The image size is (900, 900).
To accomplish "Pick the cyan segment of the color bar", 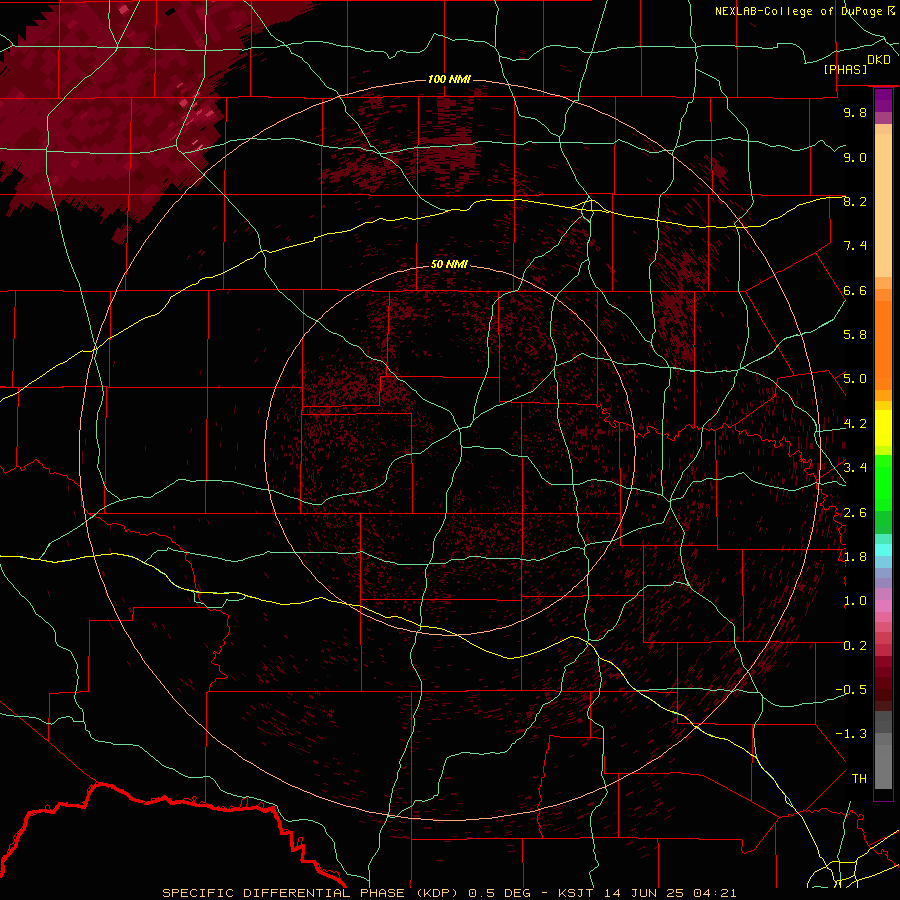I will click(x=883, y=550).
